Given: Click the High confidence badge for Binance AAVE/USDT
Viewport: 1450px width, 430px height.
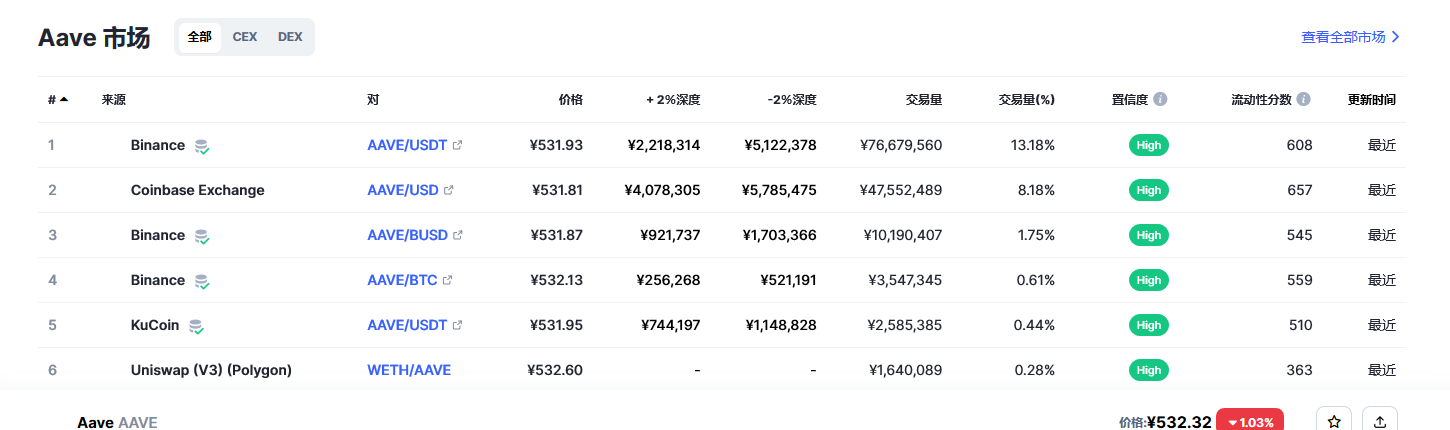Looking at the screenshot, I should (x=1148, y=145).
